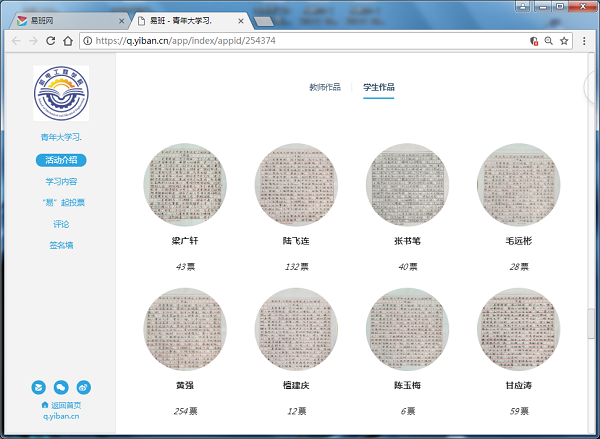Click the Weibo share icon
600x439 pixels.
[84, 386]
